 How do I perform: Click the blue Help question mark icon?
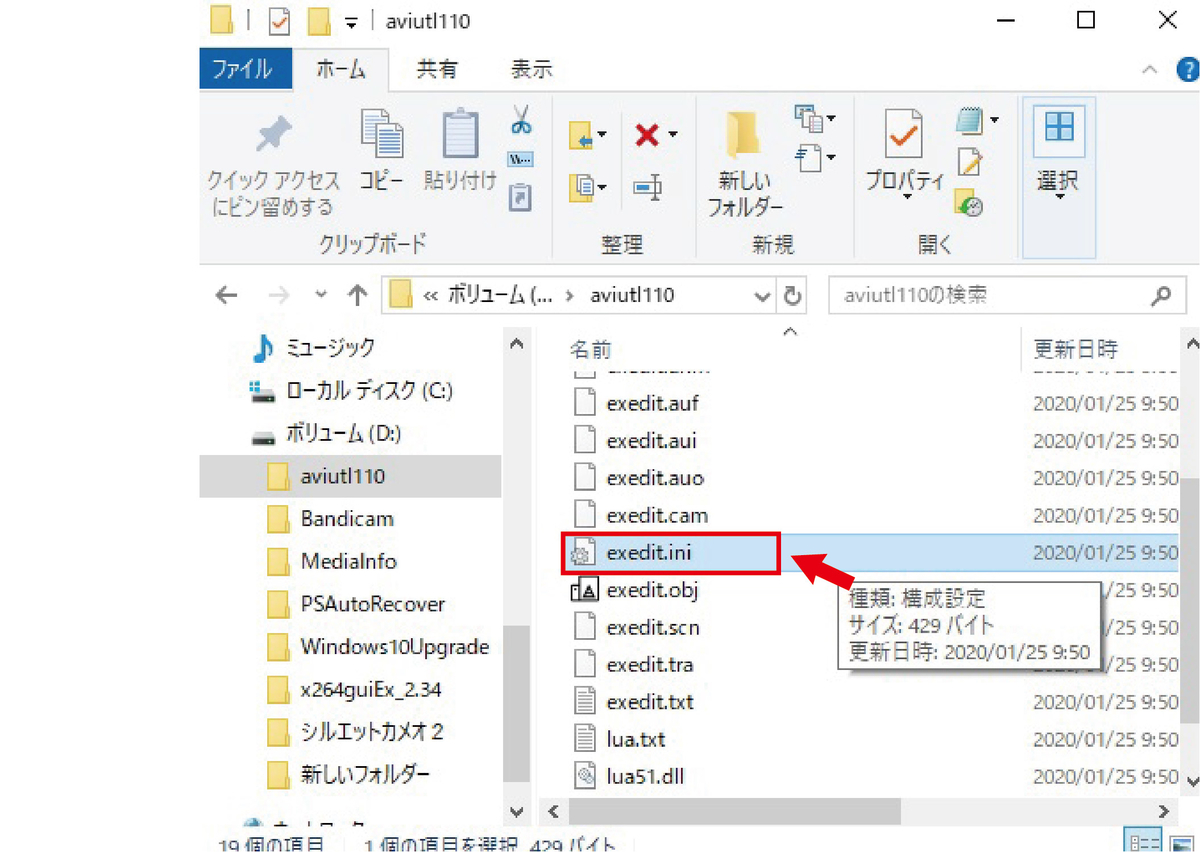tap(1188, 70)
